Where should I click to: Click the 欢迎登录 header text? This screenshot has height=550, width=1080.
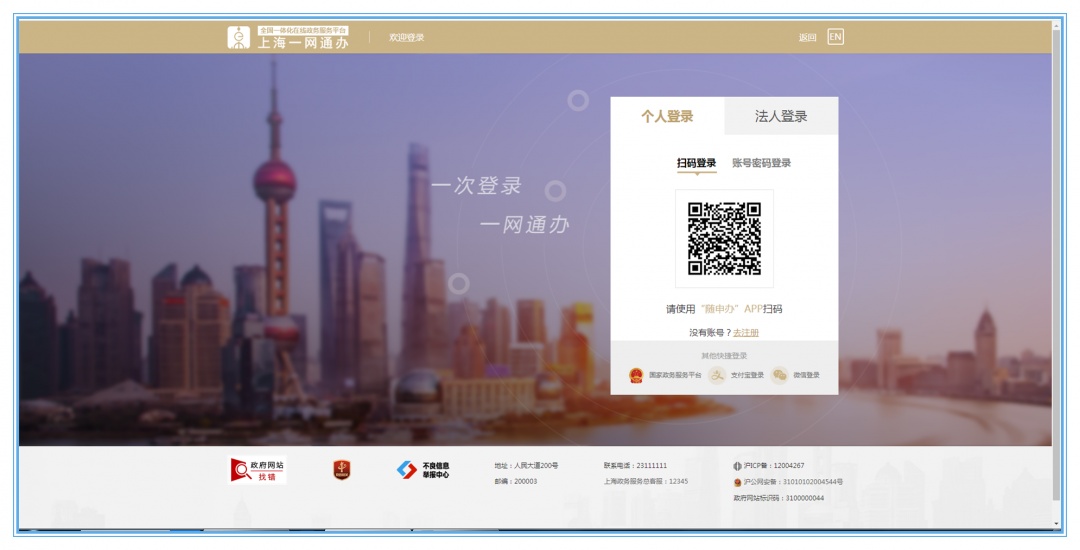406,38
